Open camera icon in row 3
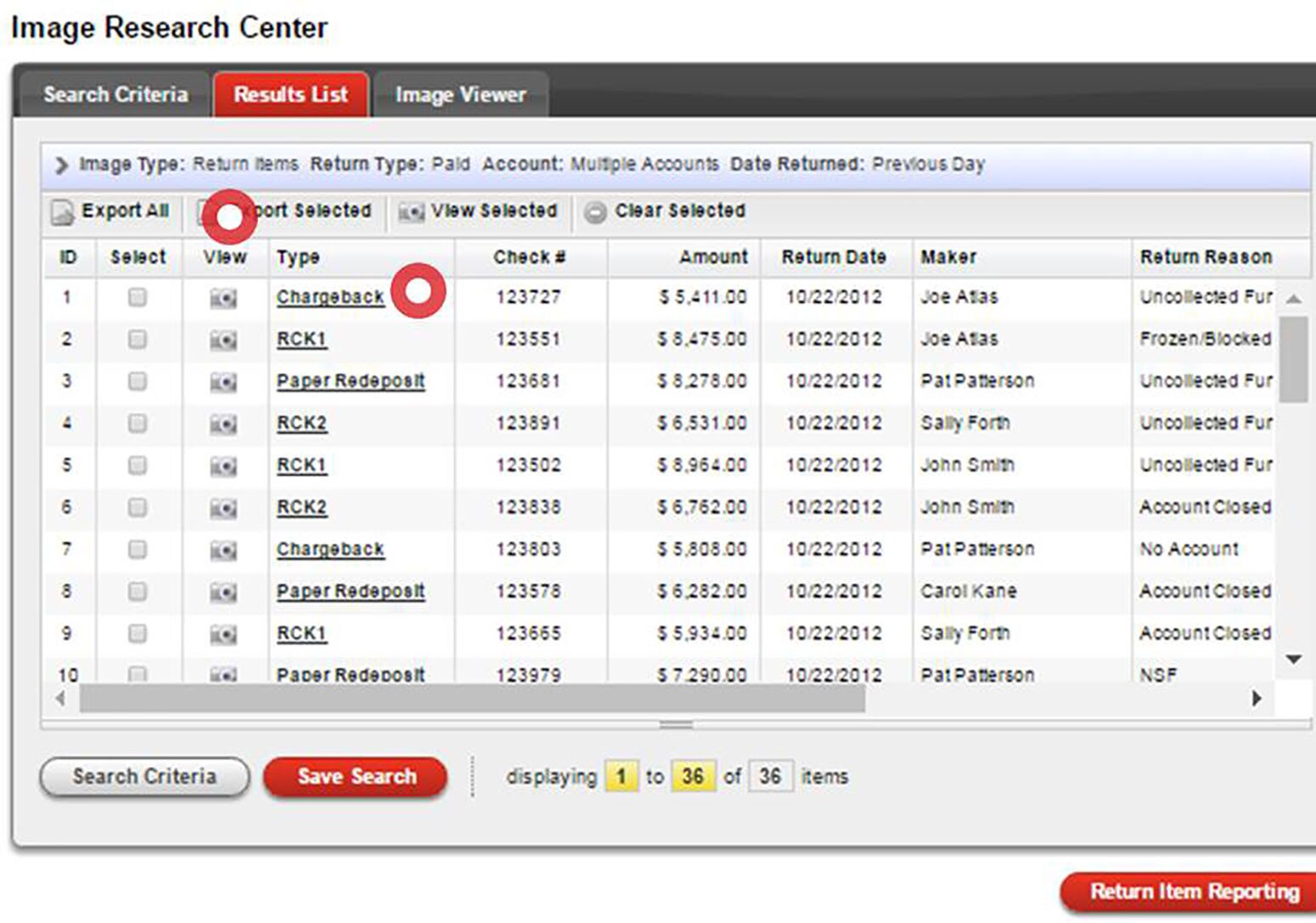 [x=223, y=382]
